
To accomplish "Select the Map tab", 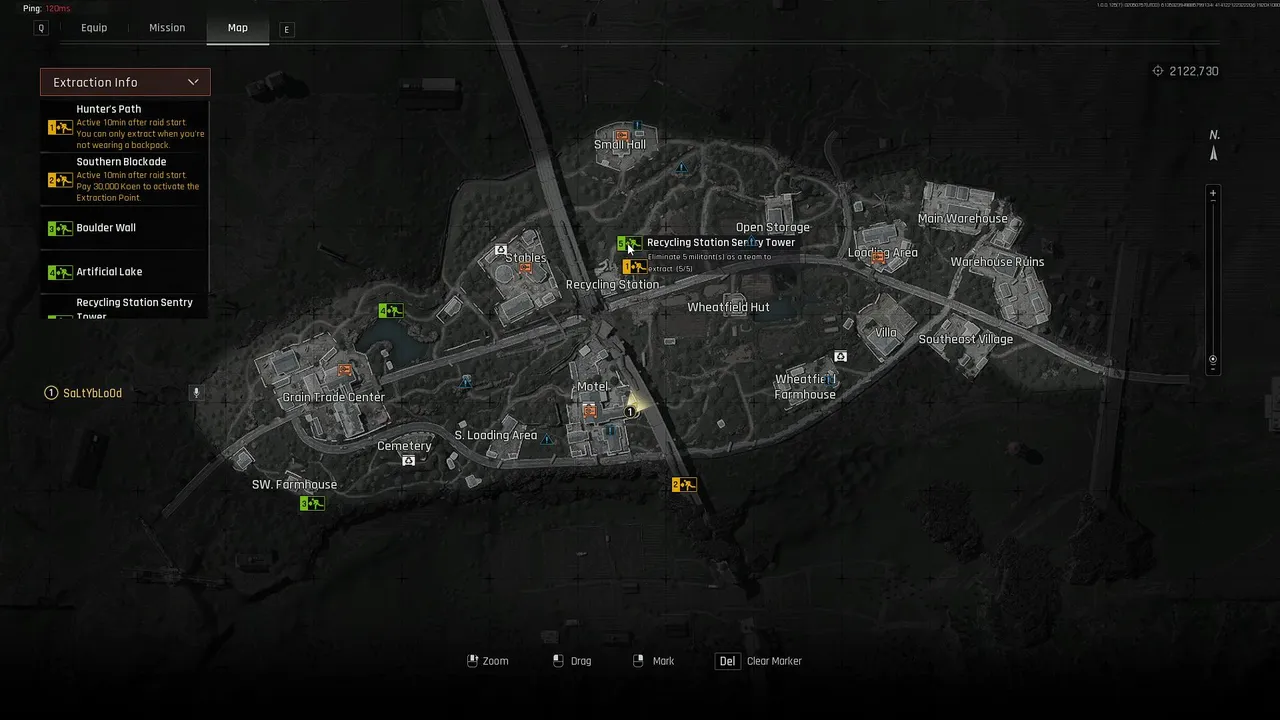I will click(x=238, y=28).
